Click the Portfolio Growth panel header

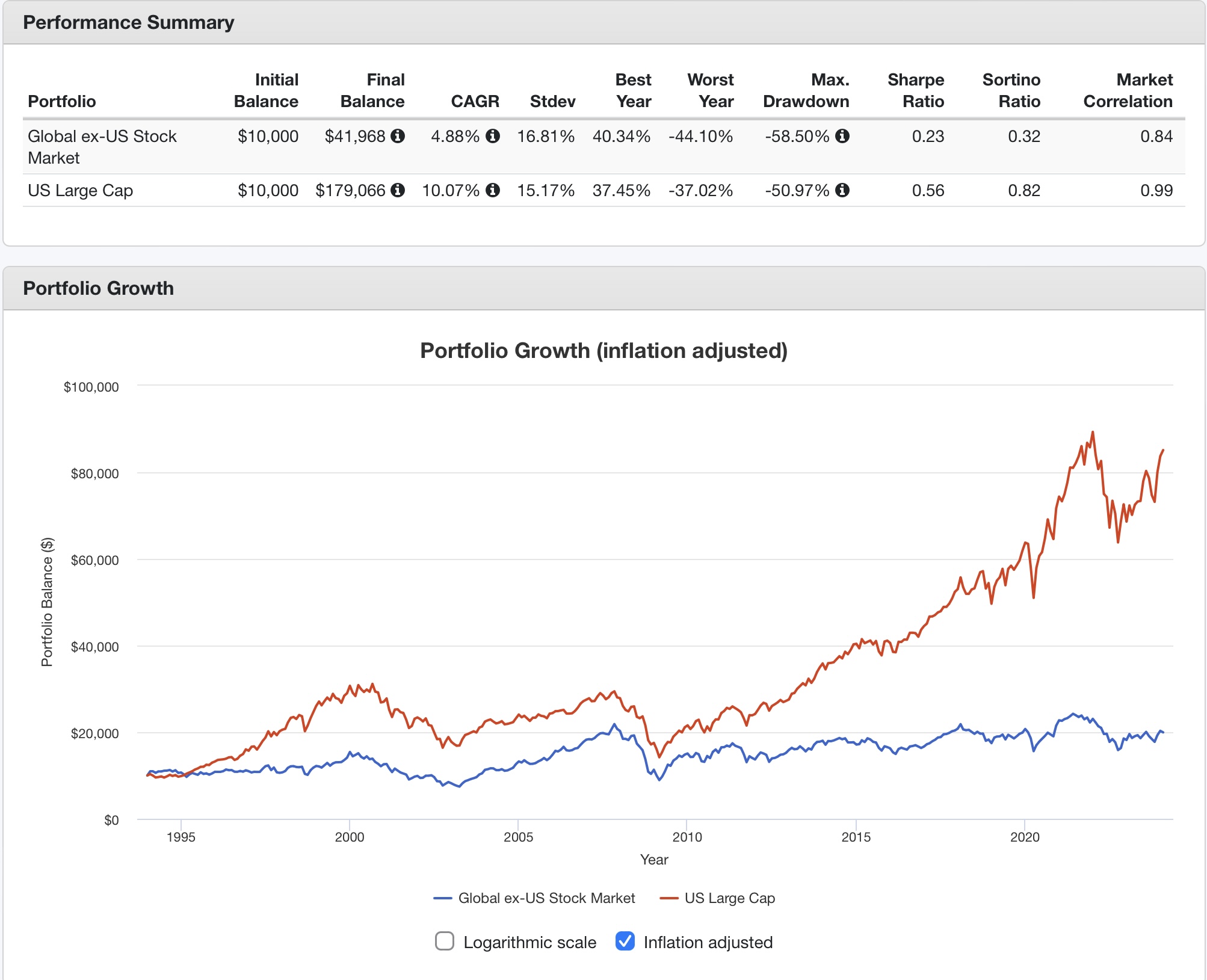click(x=98, y=289)
